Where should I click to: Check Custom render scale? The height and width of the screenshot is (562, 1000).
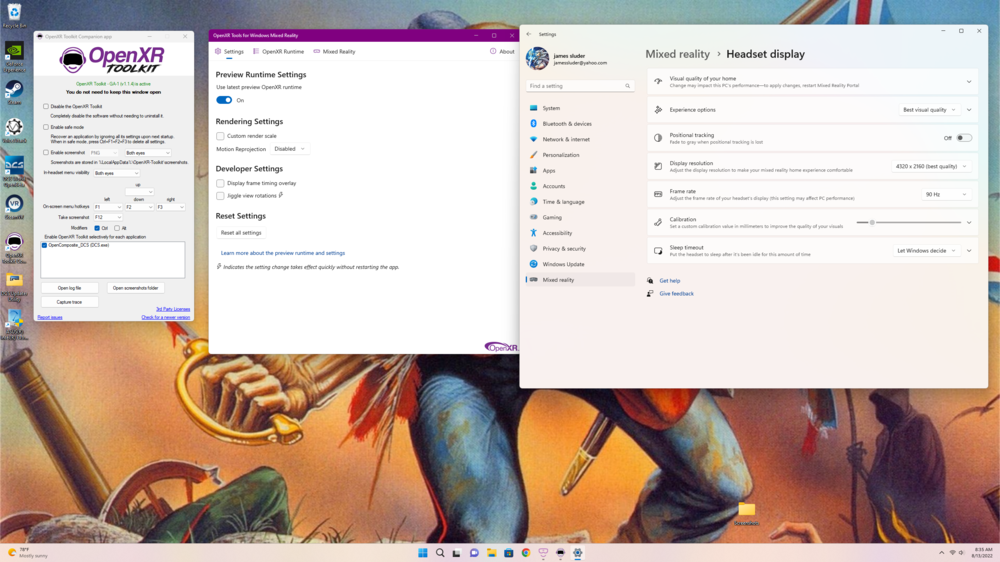(220, 136)
